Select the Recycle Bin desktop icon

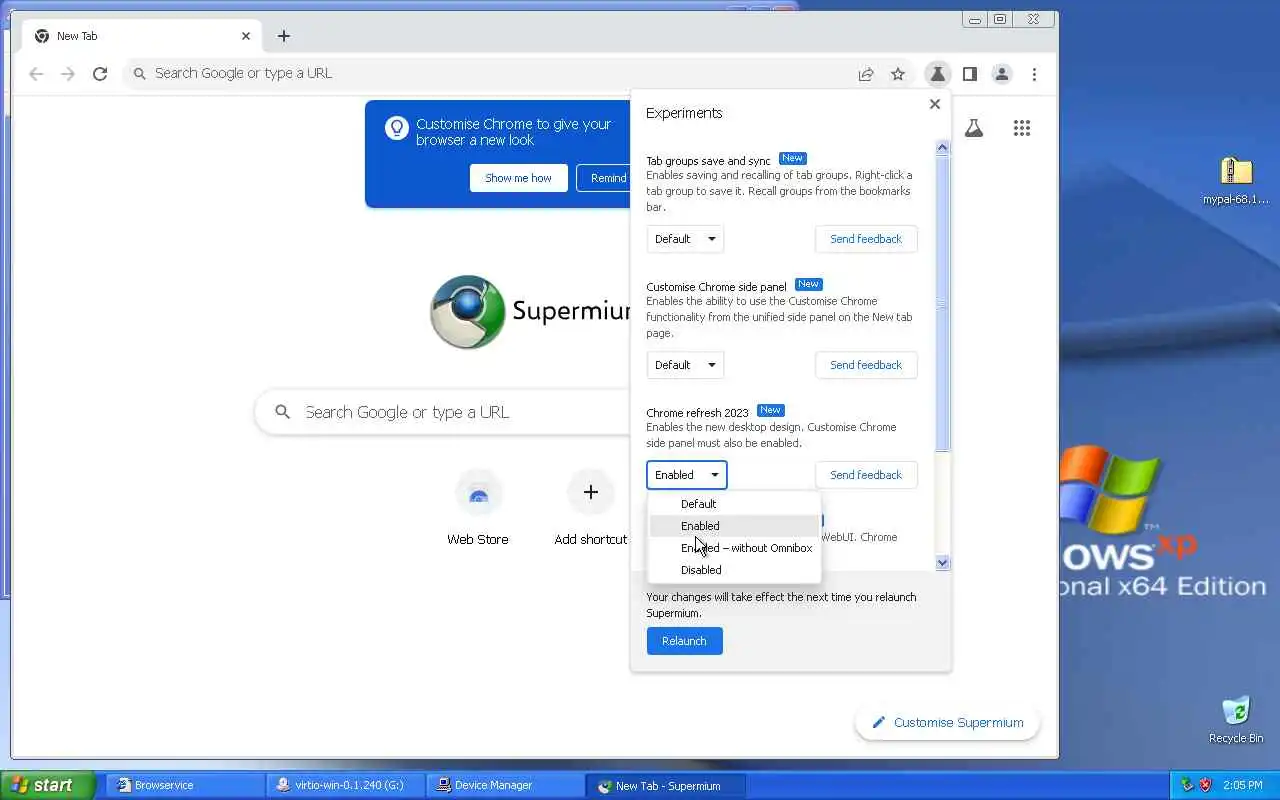point(1236,720)
